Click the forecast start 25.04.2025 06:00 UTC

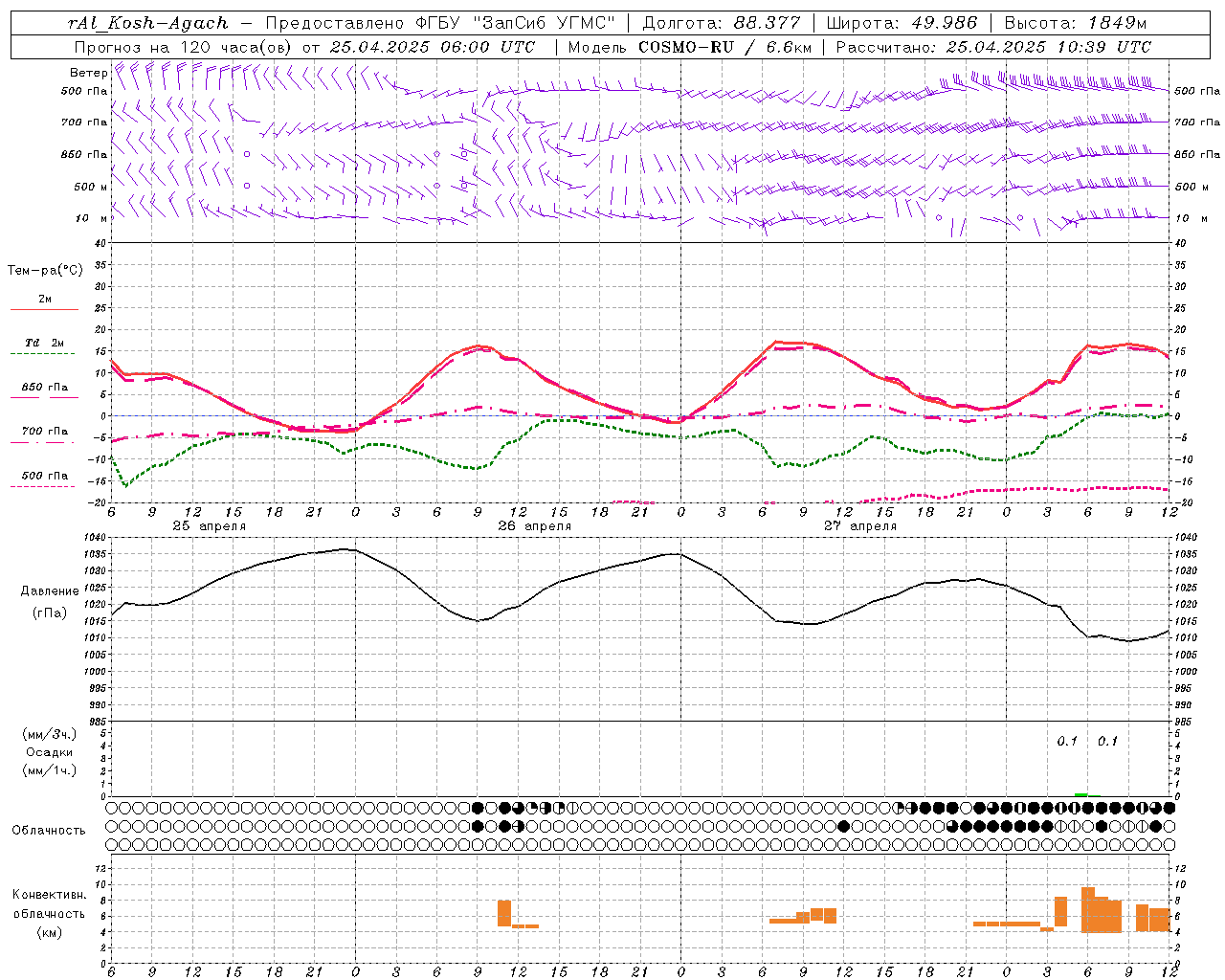pyautogui.click(x=433, y=47)
